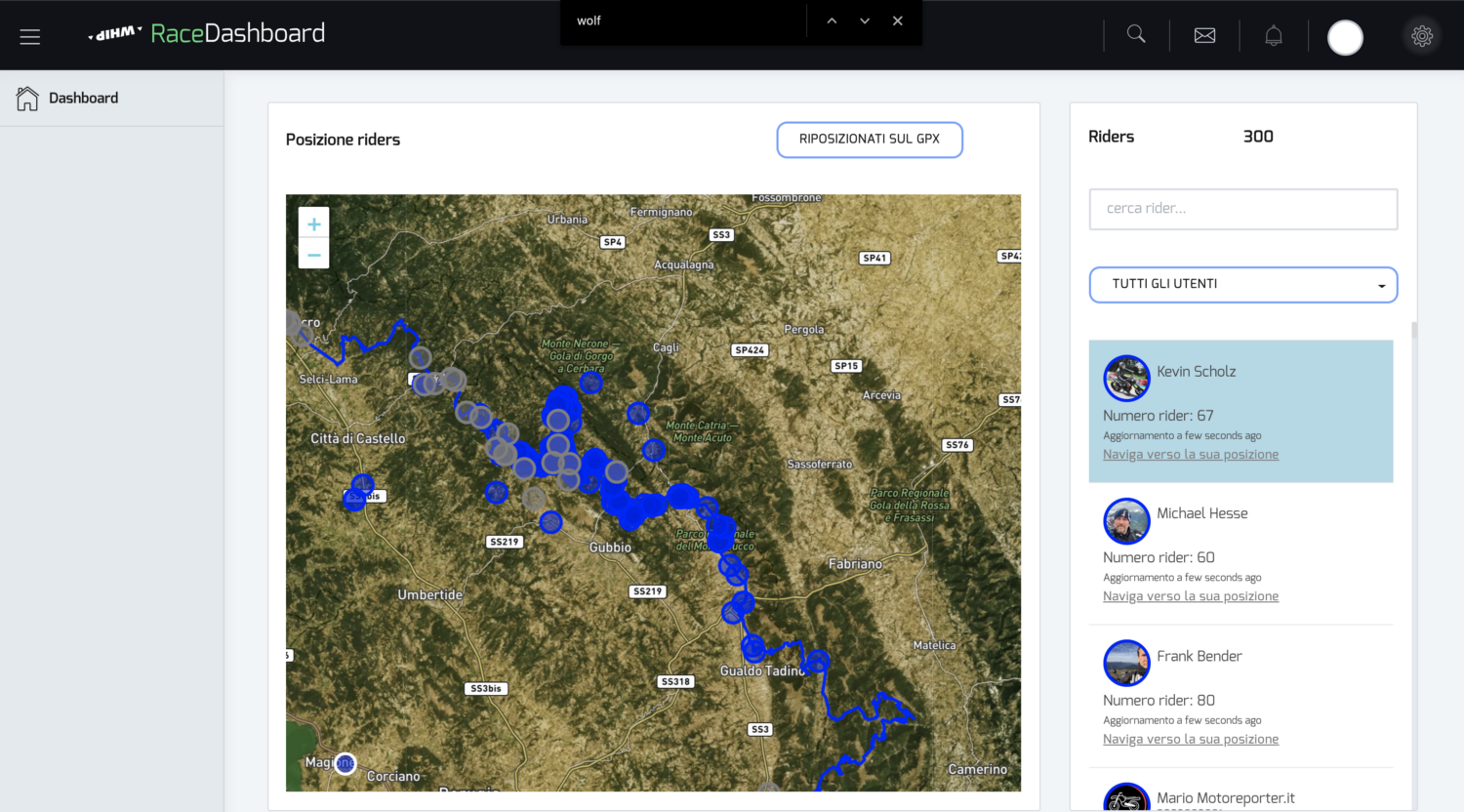Click Frank Bender's avatar

(1126, 664)
